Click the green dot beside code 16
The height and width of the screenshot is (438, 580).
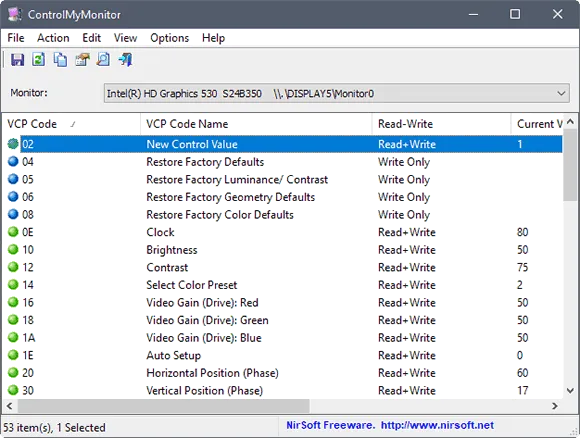tap(13, 302)
